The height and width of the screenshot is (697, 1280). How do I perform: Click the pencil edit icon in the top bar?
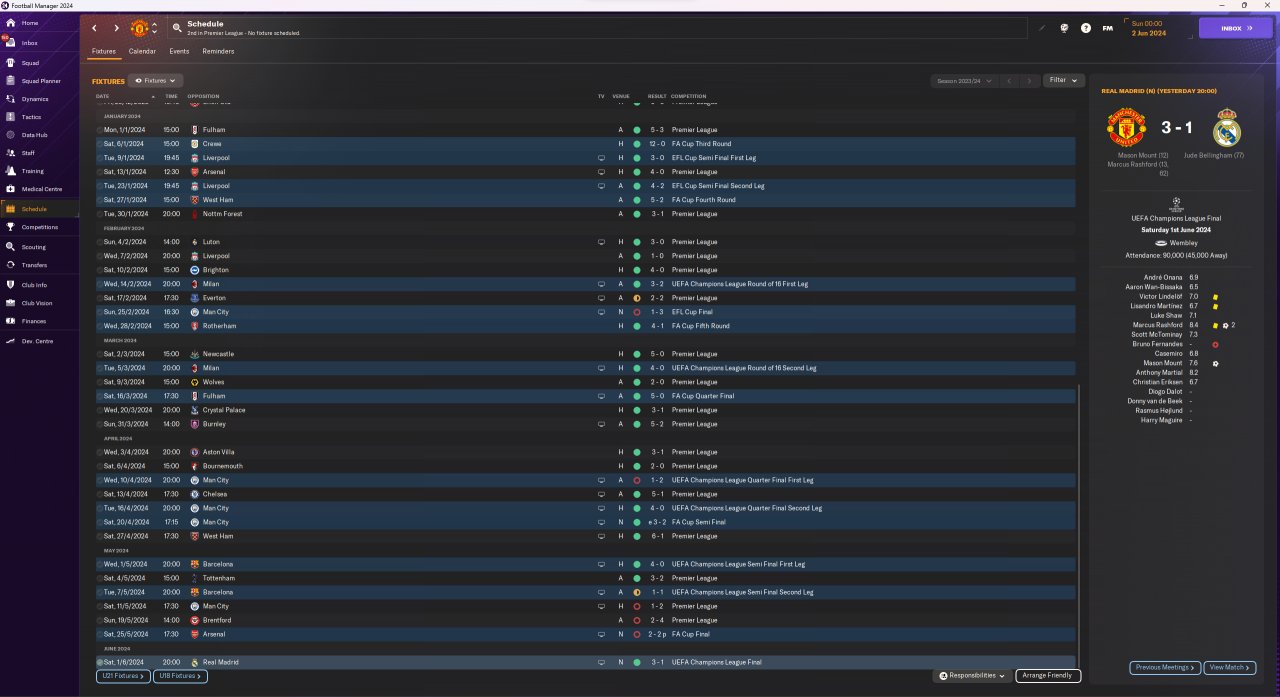pos(1041,28)
